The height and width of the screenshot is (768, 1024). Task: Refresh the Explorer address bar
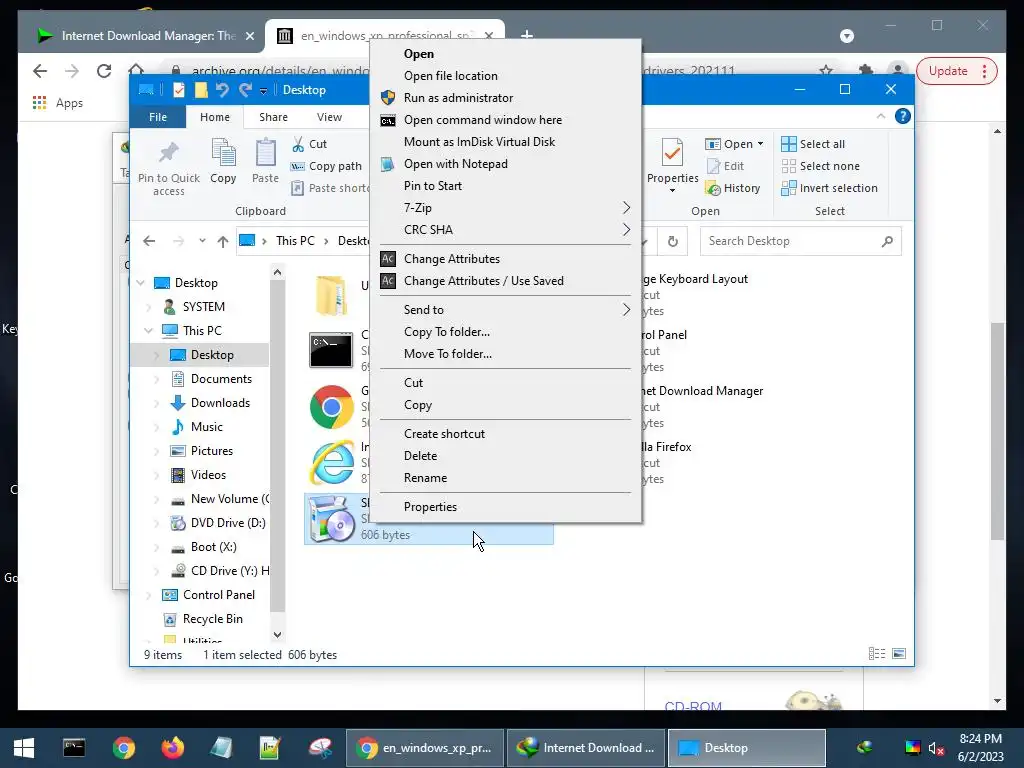(x=673, y=241)
